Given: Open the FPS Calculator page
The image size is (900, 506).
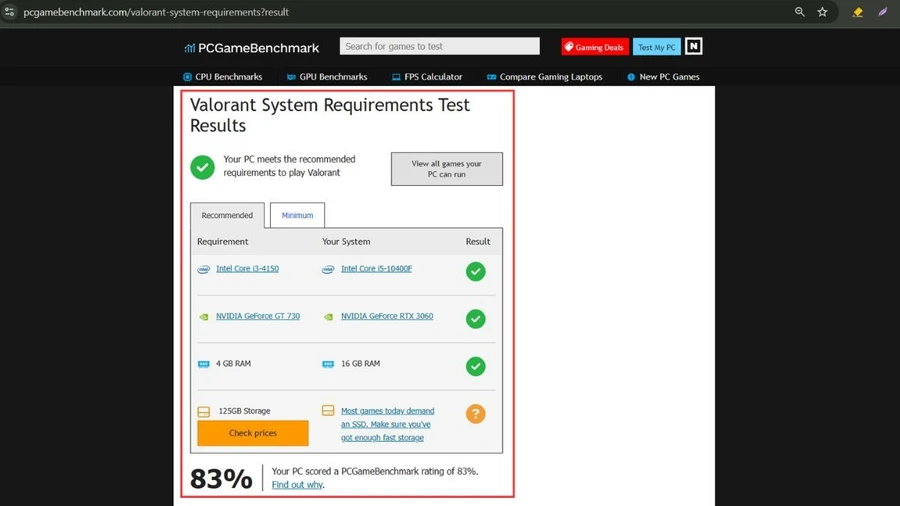Looking at the screenshot, I should pos(427,77).
